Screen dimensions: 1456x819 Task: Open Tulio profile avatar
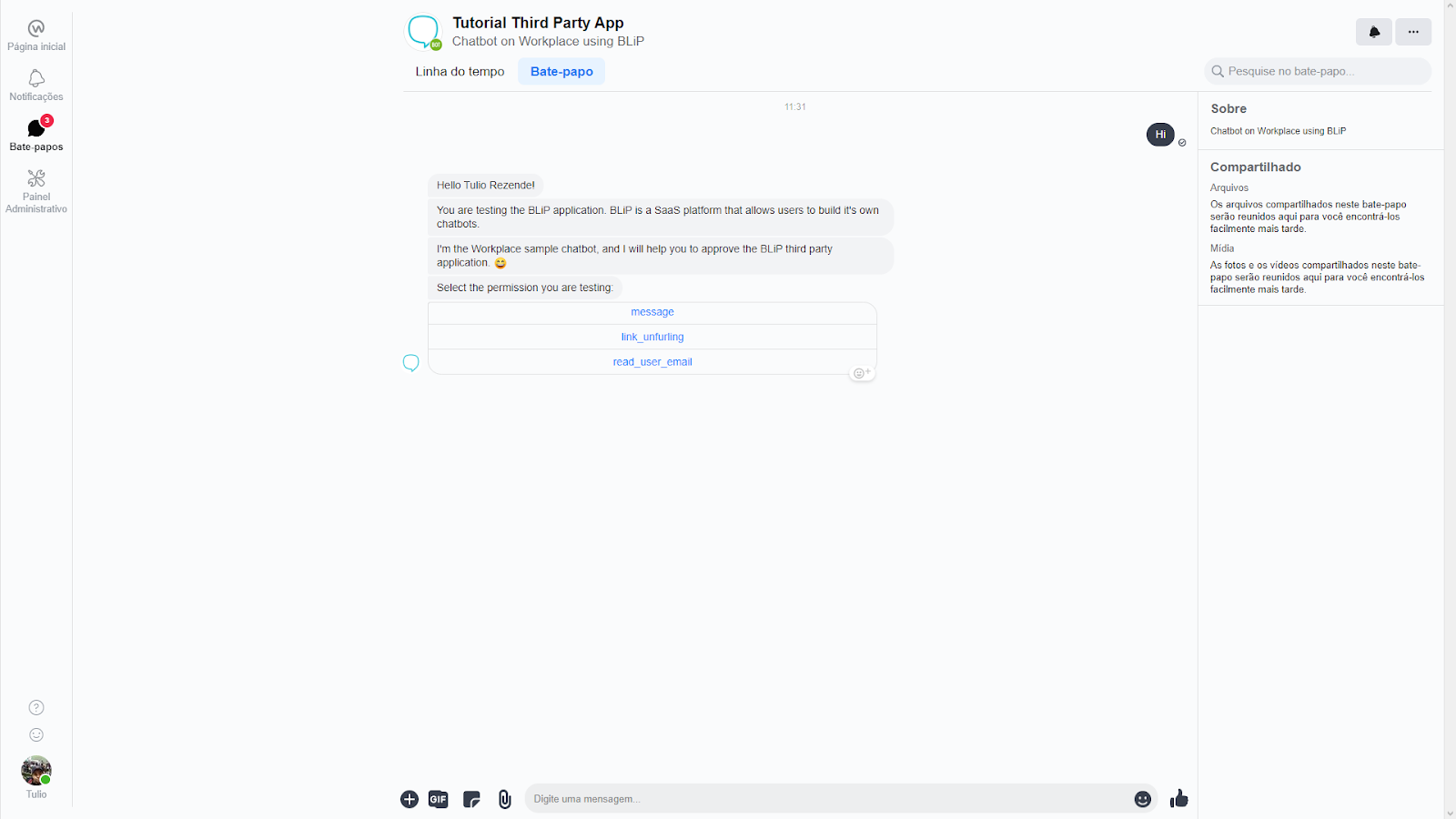pos(36,771)
